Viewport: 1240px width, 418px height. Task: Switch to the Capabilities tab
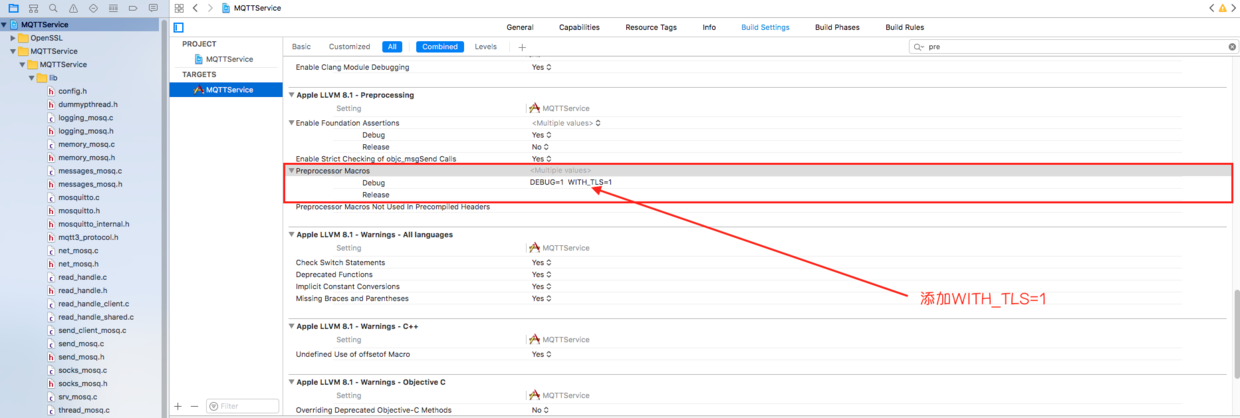pyautogui.click(x=580, y=28)
